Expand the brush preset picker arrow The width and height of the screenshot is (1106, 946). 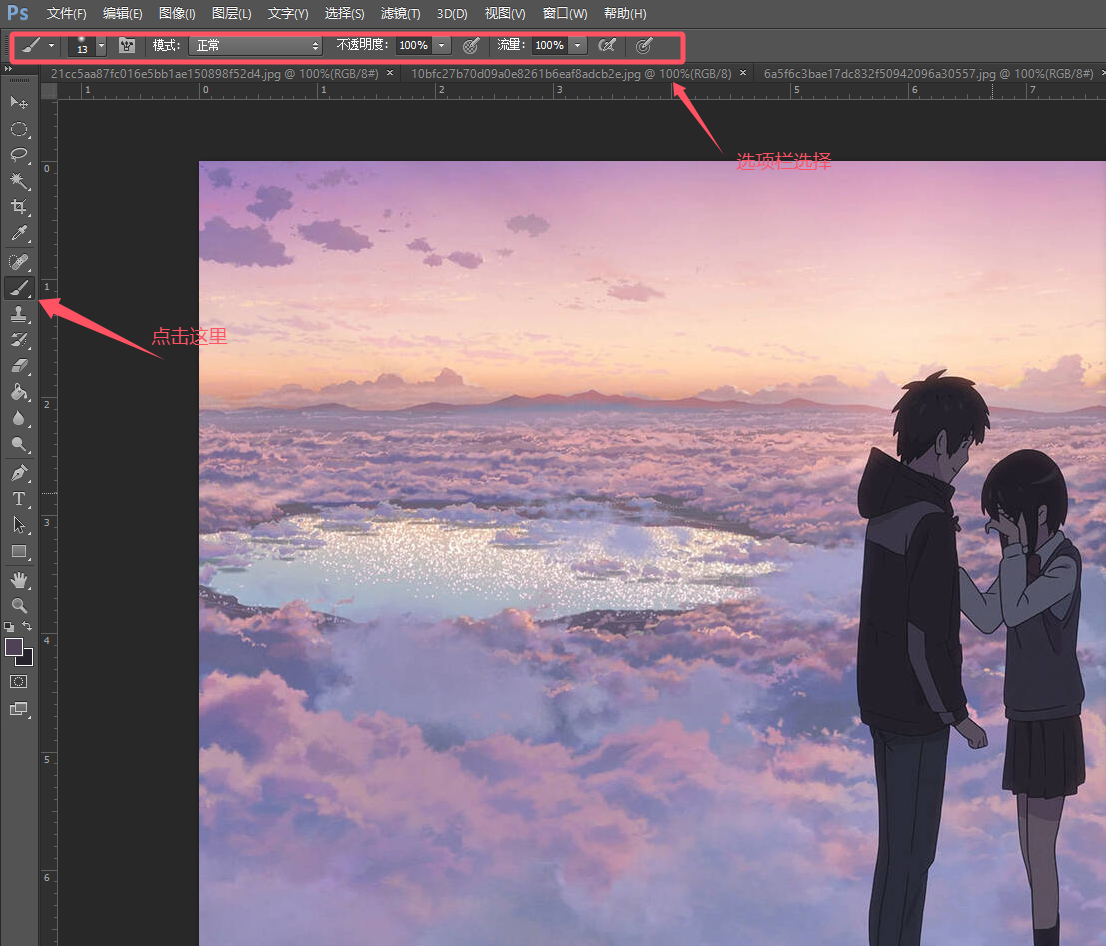[x=102, y=46]
